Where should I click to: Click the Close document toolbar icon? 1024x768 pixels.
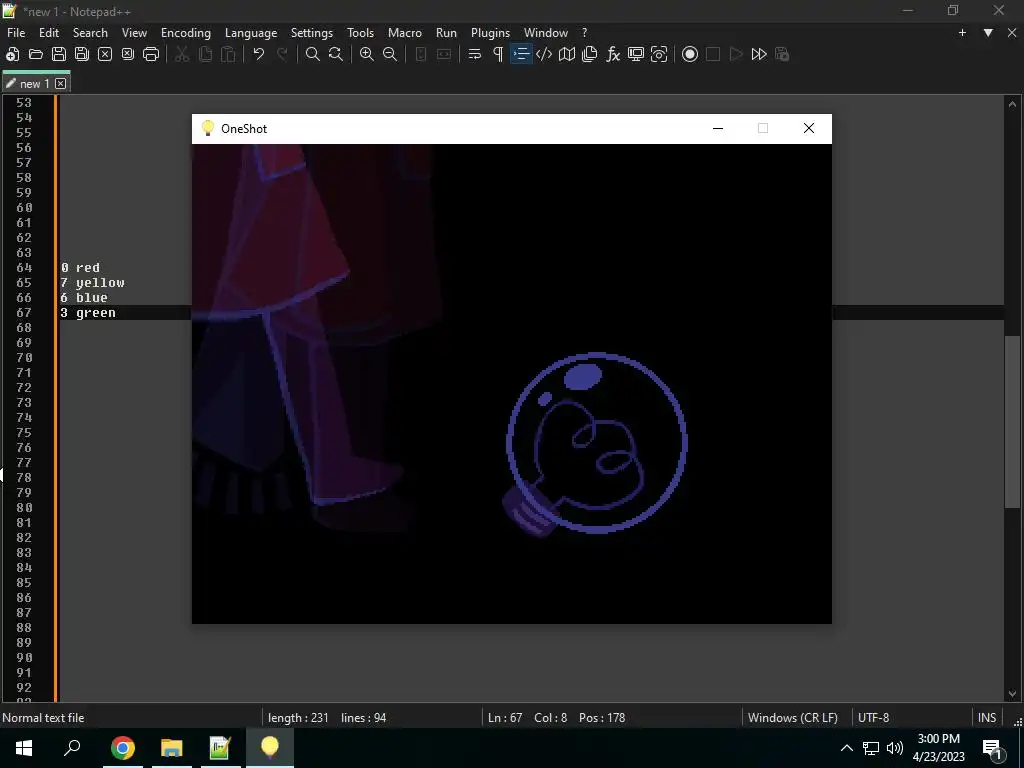(104, 54)
